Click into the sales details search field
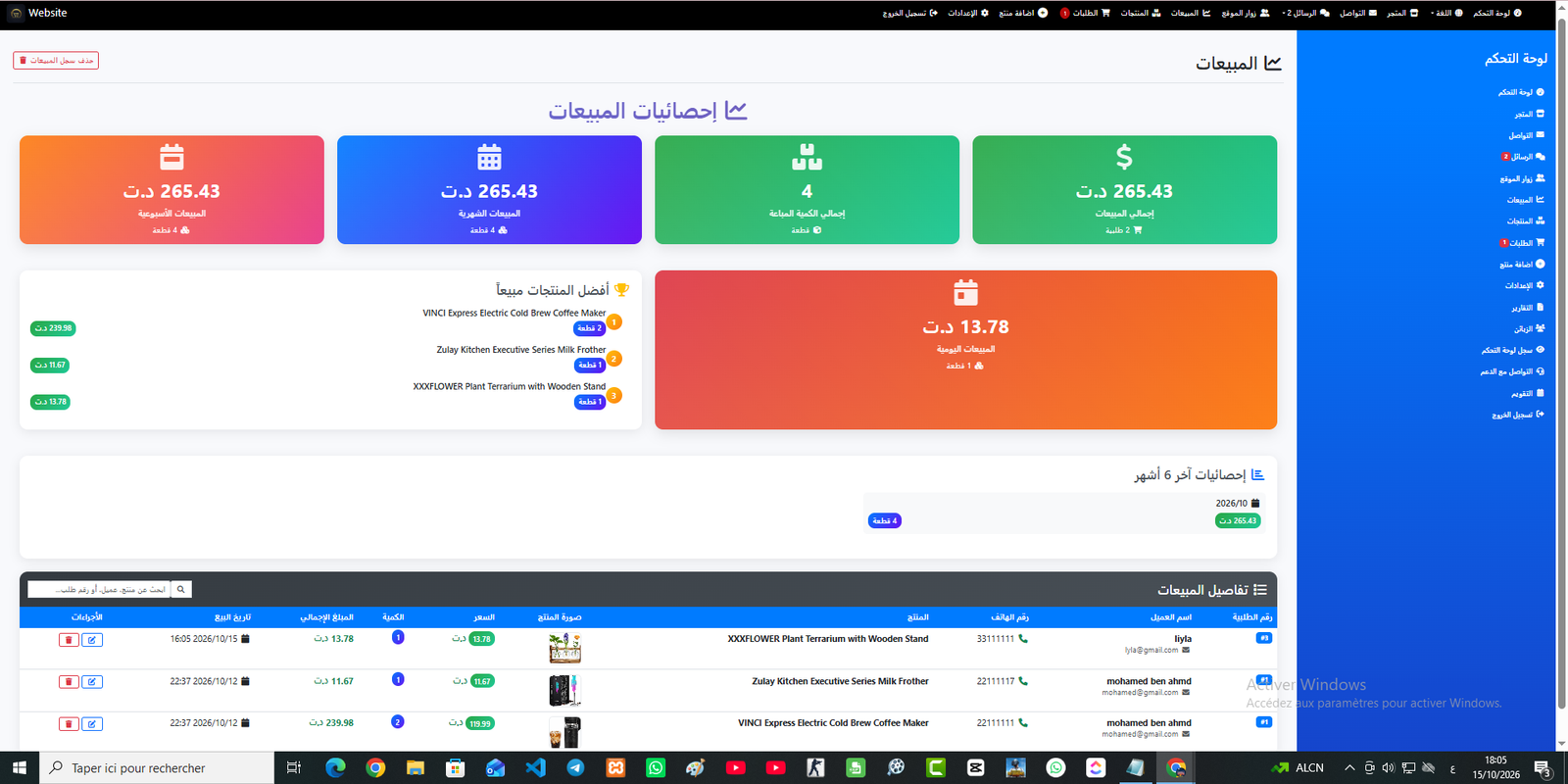 (x=99, y=589)
